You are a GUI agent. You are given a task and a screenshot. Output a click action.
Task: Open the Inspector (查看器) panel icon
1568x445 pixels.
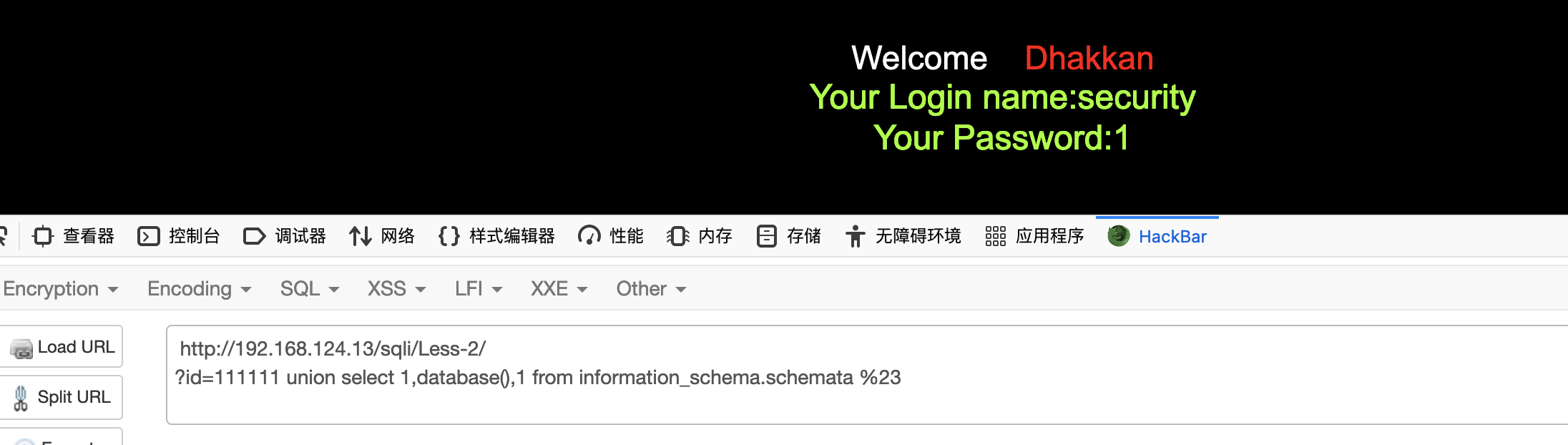pyautogui.click(x=43, y=236)
